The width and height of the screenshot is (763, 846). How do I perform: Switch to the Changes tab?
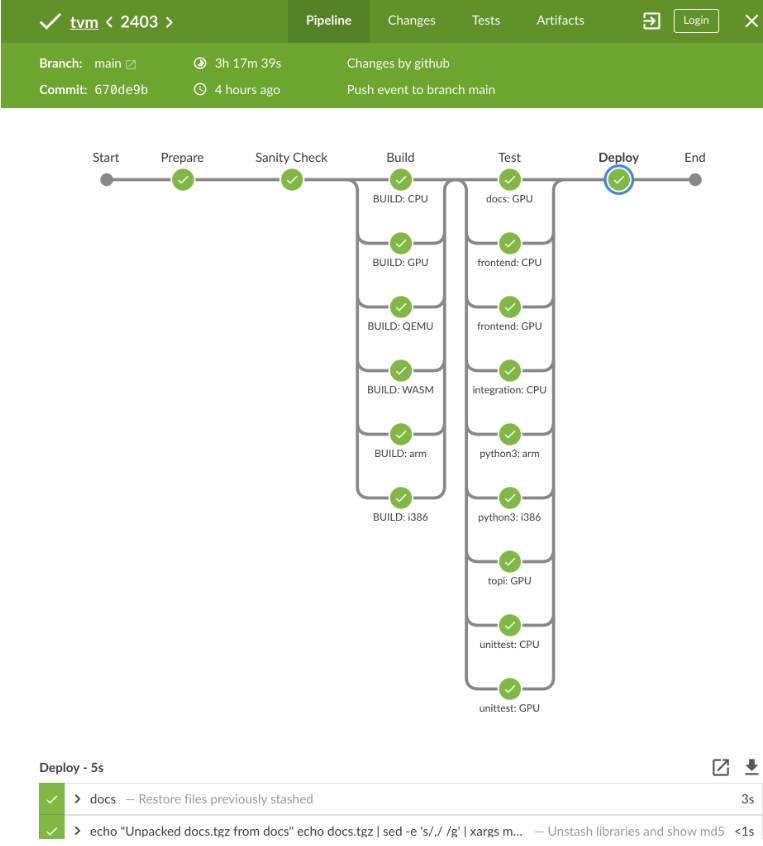[411, 20]
